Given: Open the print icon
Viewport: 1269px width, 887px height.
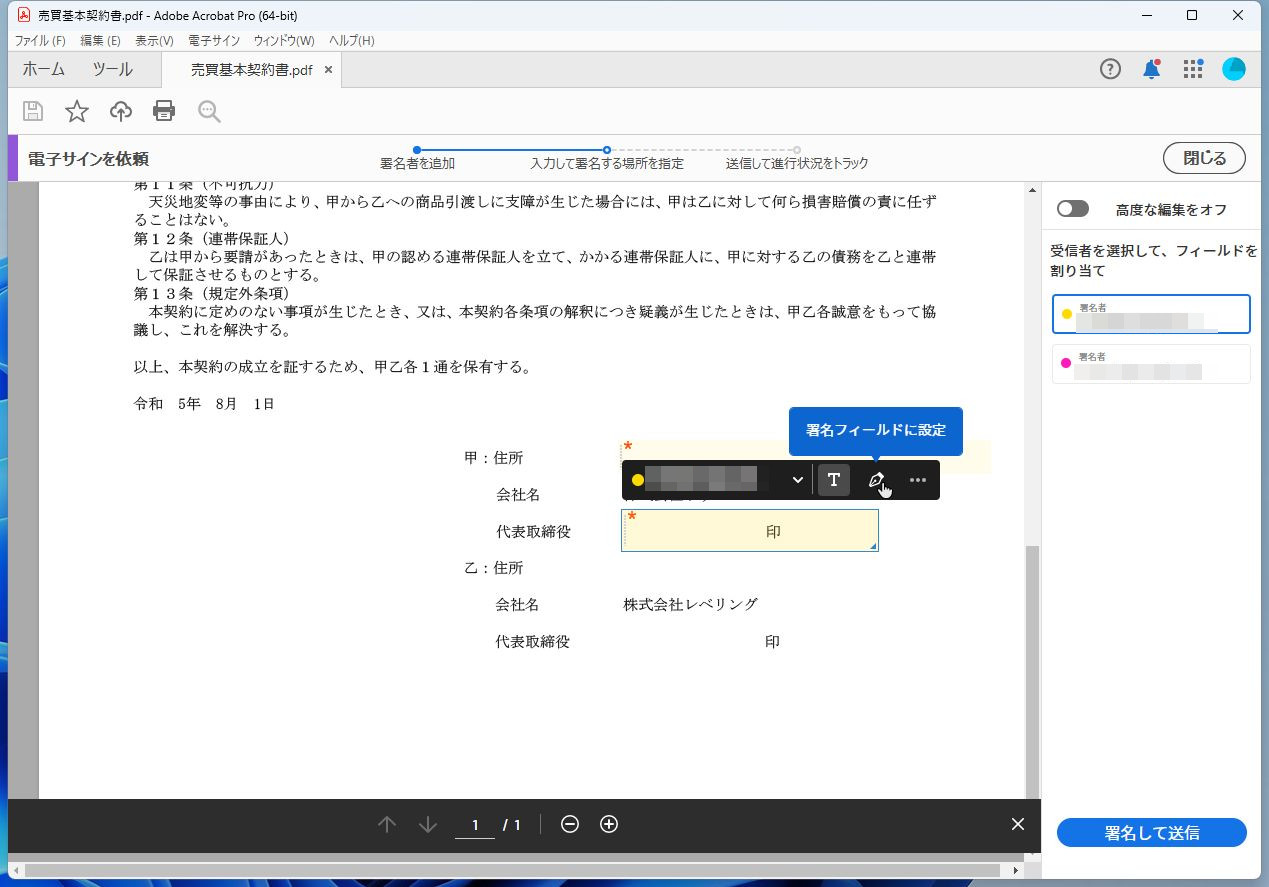Looking at the screenshot, I should [x=163, y=111].
